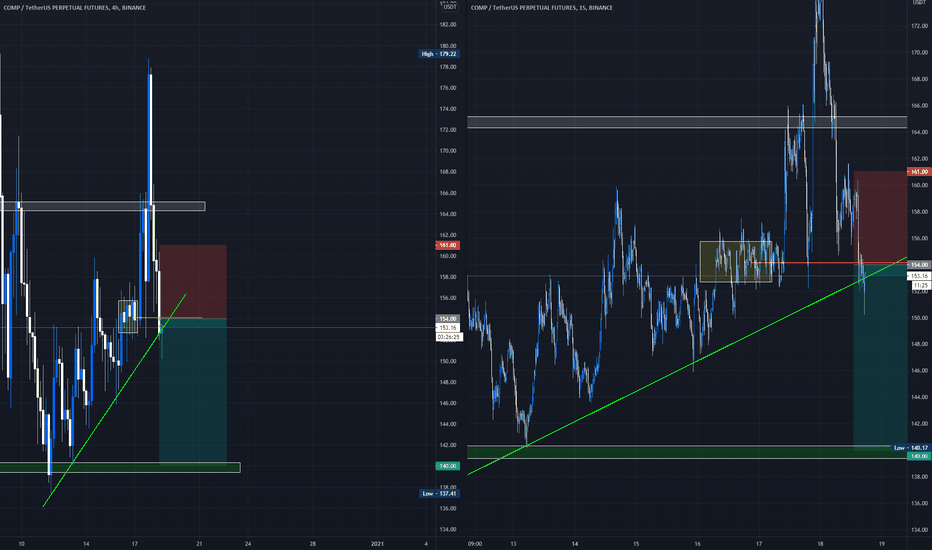Click the 4h chart's COMP / TetherUS title

tap(74, 8)
